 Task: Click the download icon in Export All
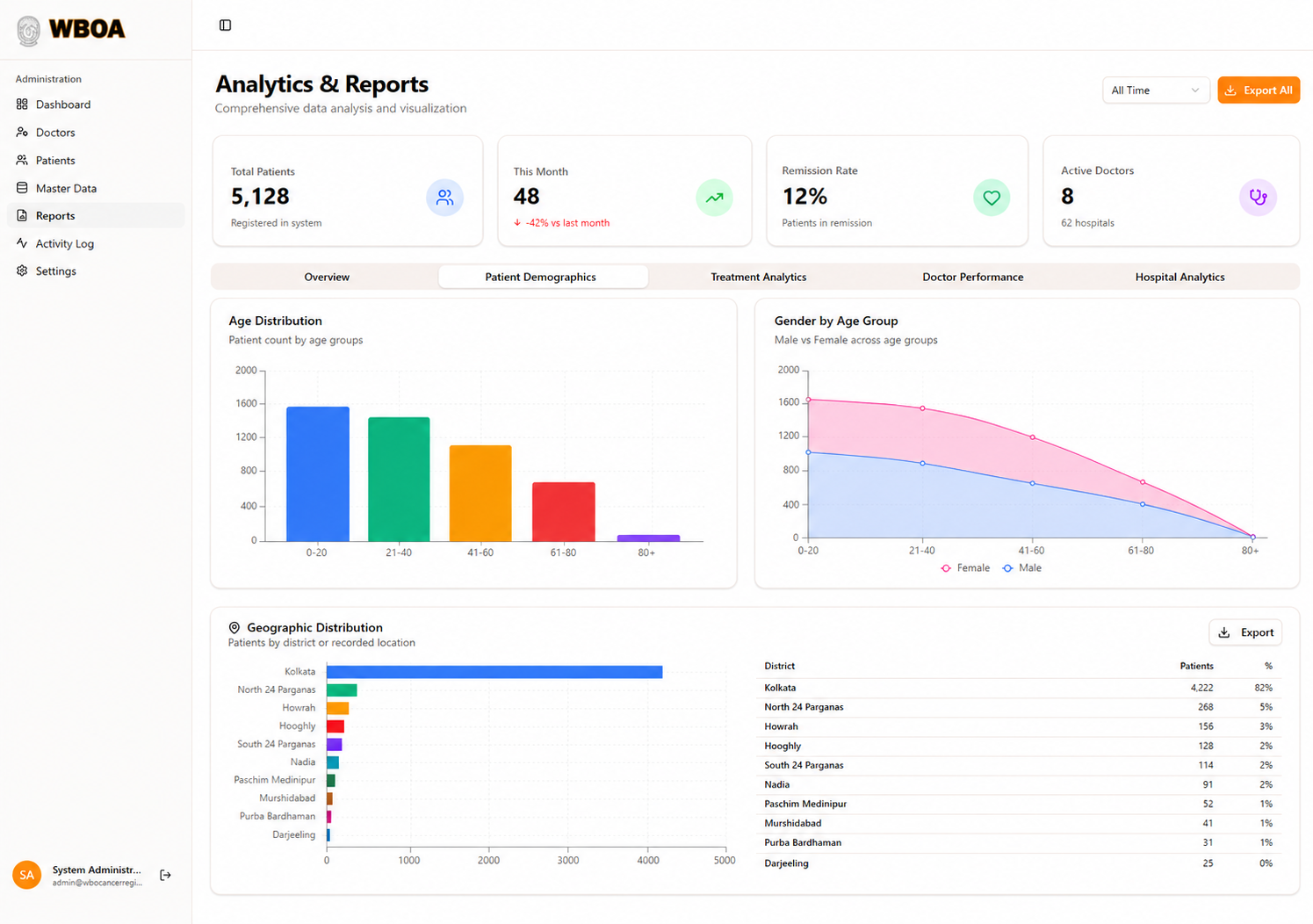(x=1230, y=90)
